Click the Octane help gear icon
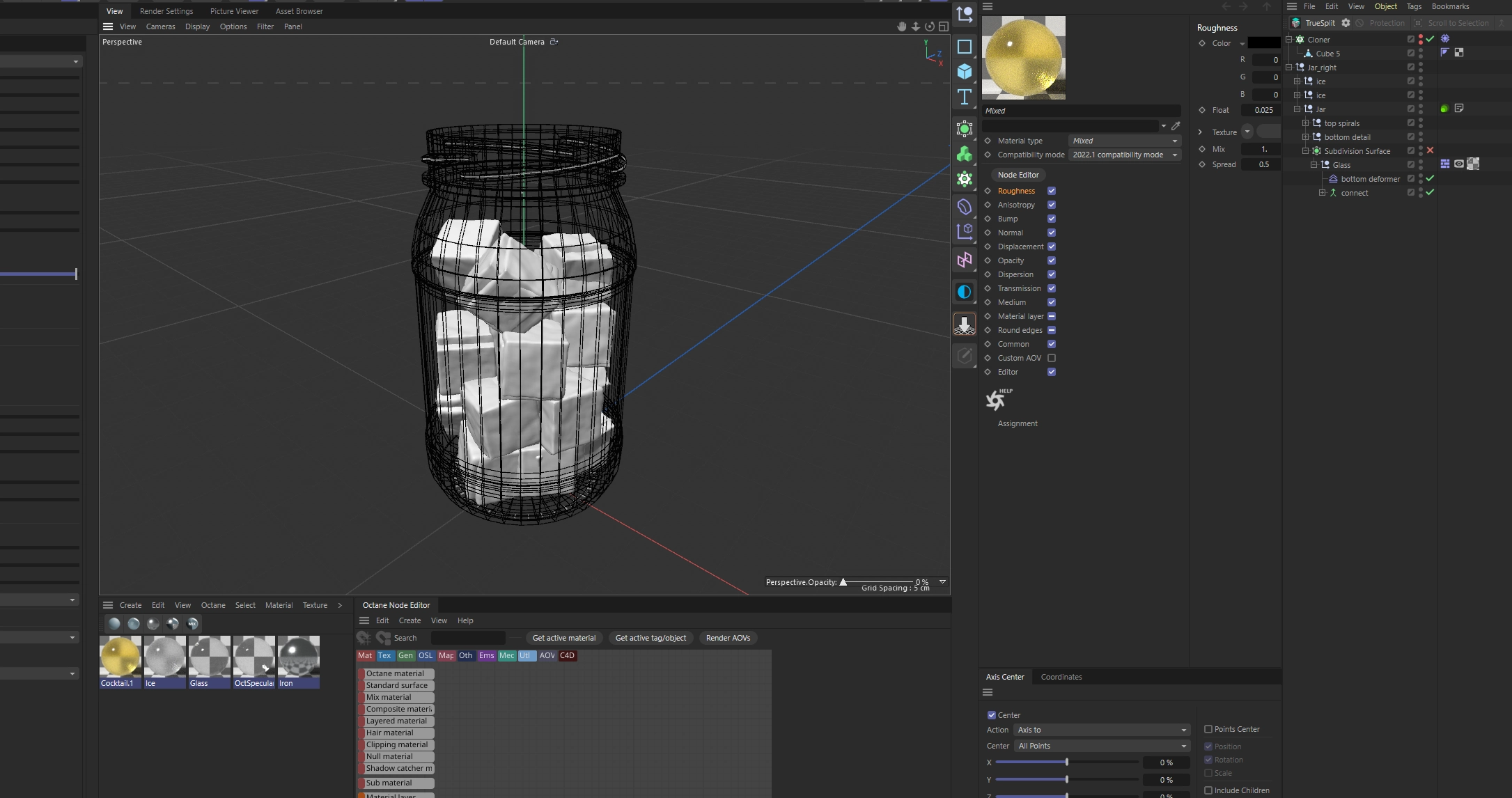 pyautogui.click(x=997, y=400)
